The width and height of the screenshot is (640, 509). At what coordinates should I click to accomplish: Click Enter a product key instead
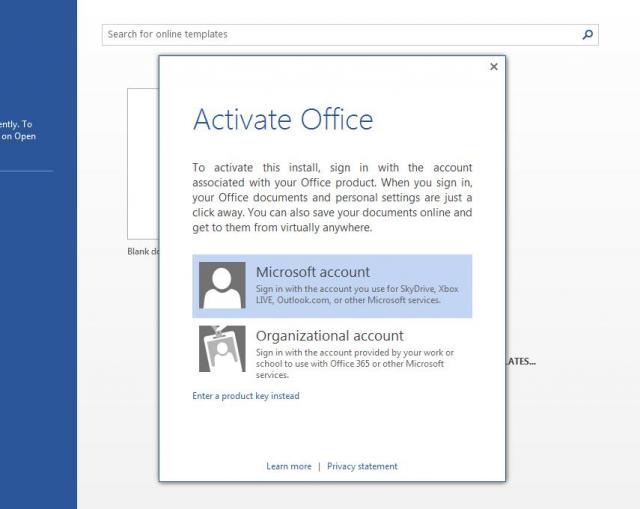[246, 396]
